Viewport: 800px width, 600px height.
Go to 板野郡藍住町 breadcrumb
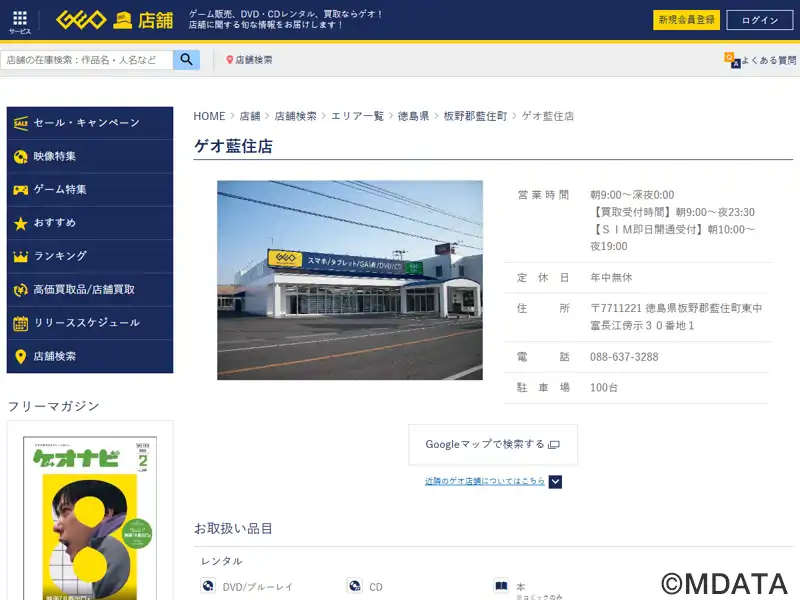point(476,116)
